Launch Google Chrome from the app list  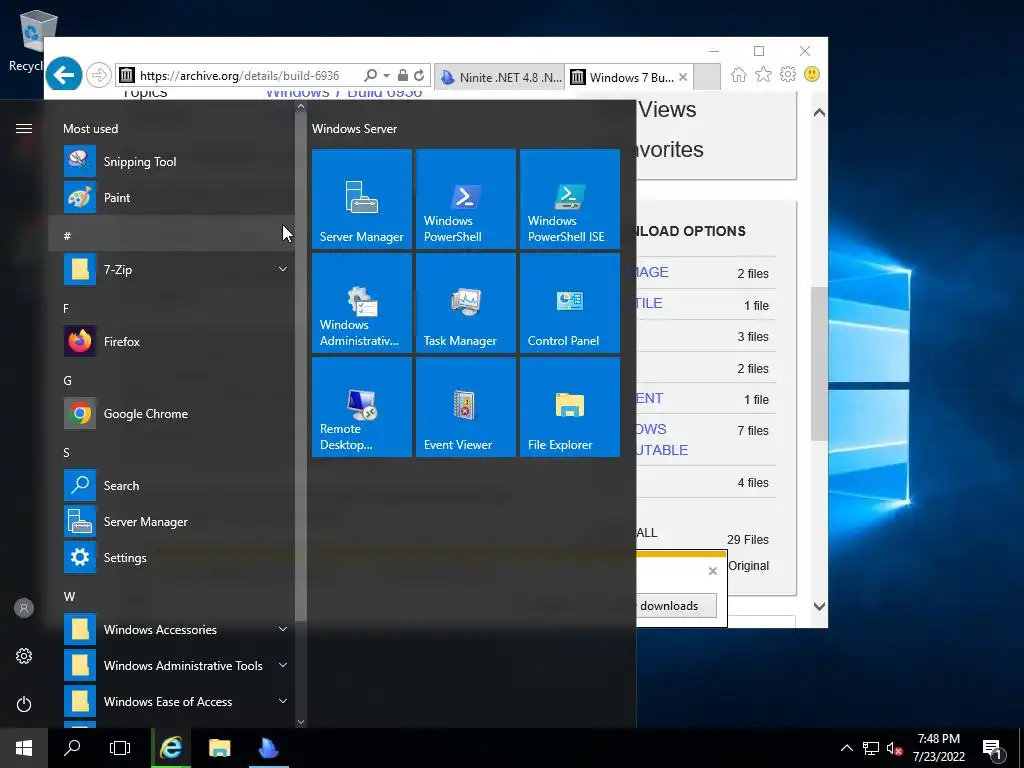[172, 413]
